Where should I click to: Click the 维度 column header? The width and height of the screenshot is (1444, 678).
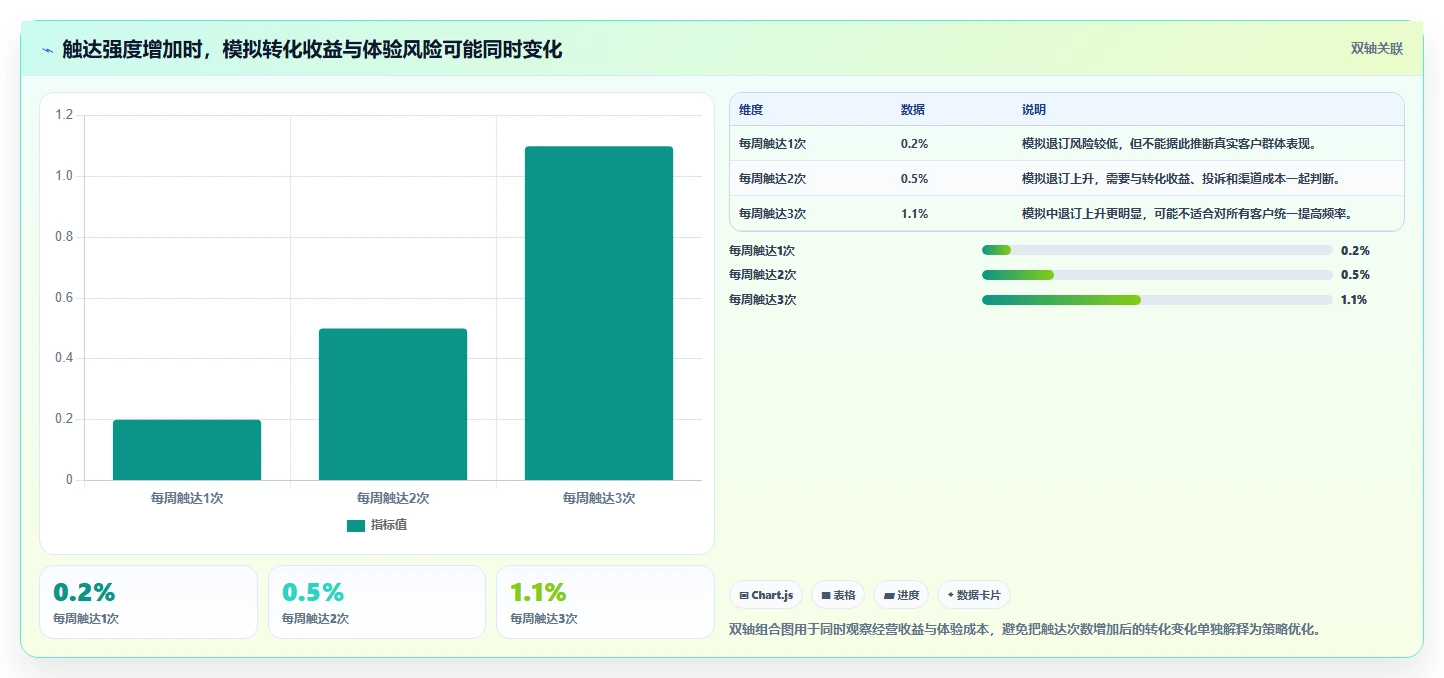[x=751, y=110]
